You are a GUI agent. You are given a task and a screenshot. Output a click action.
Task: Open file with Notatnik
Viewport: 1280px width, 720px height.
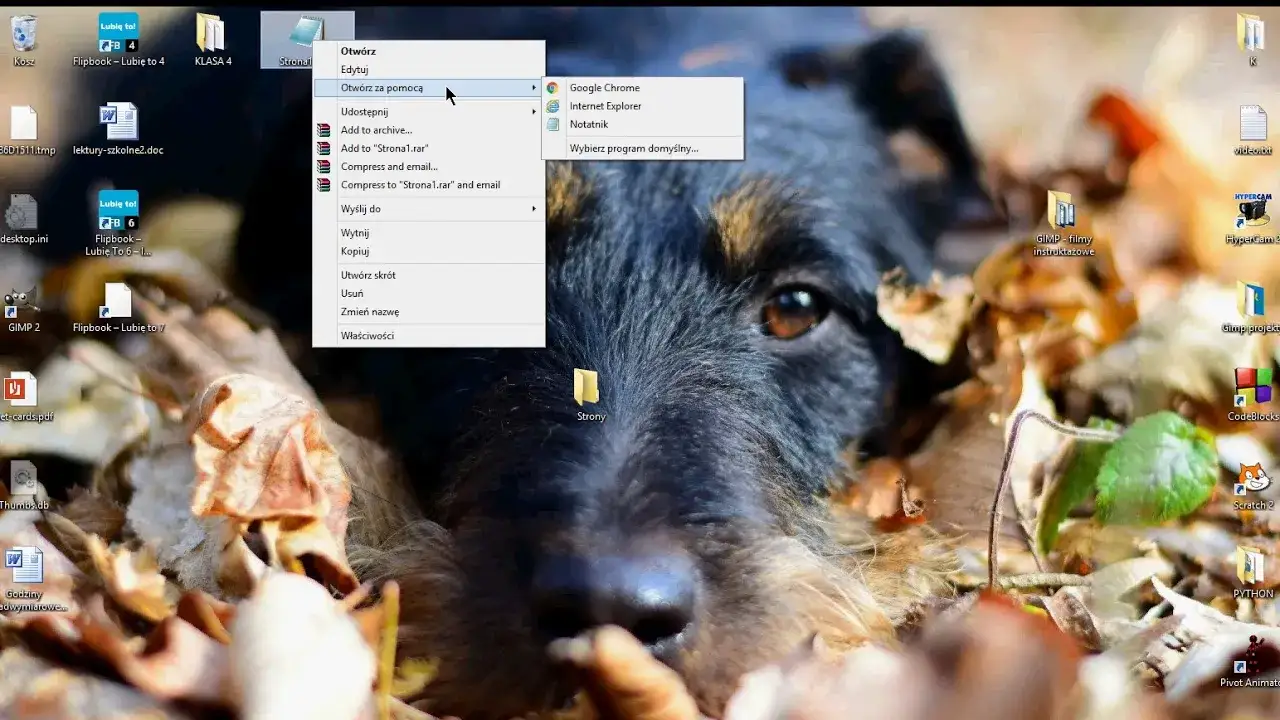click(x=588, y=124)
